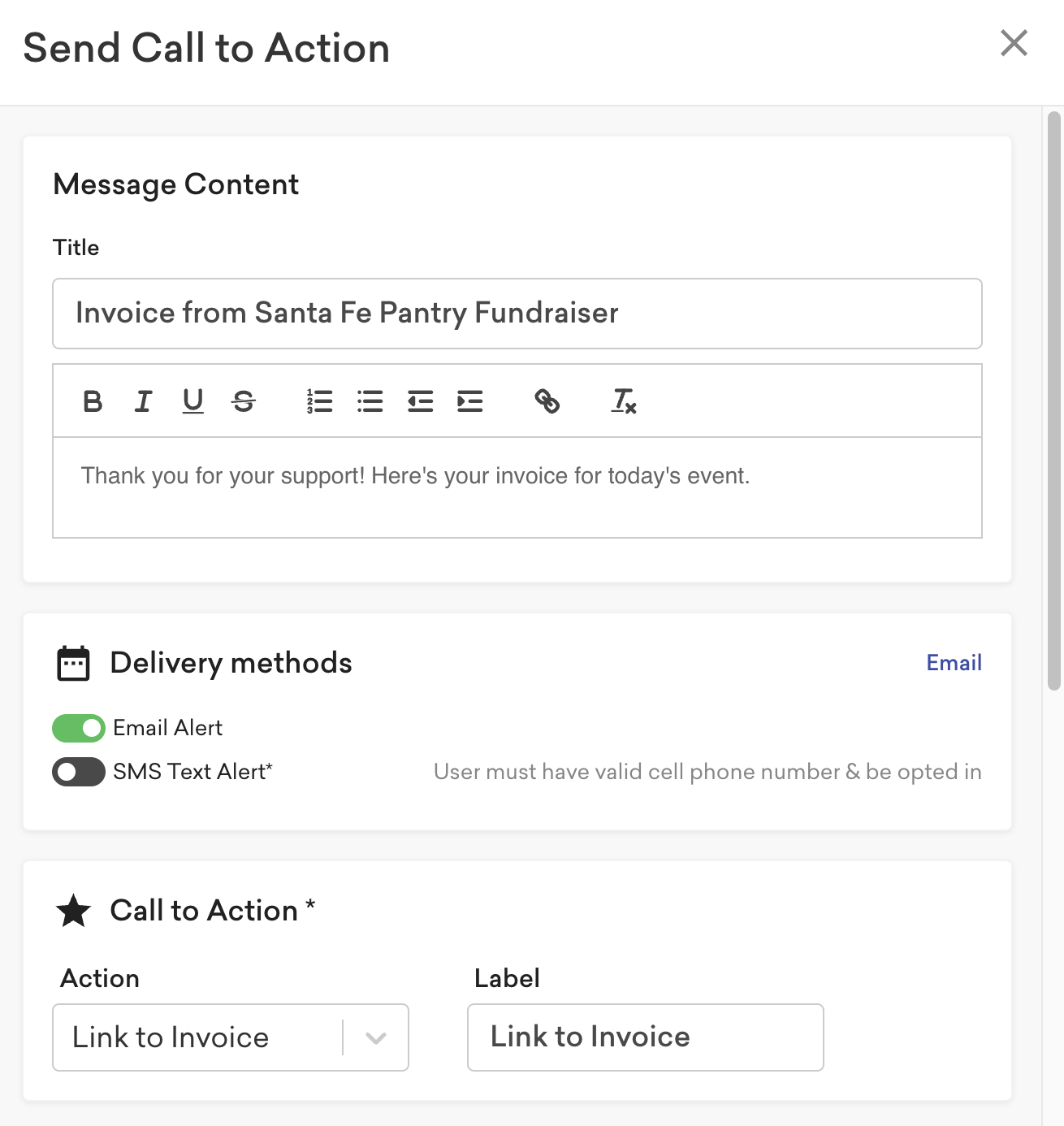This screenshot has height=1126, width=1064.
Task: Click the Email link in Delivery methods
Action: [x=954, y=663]
